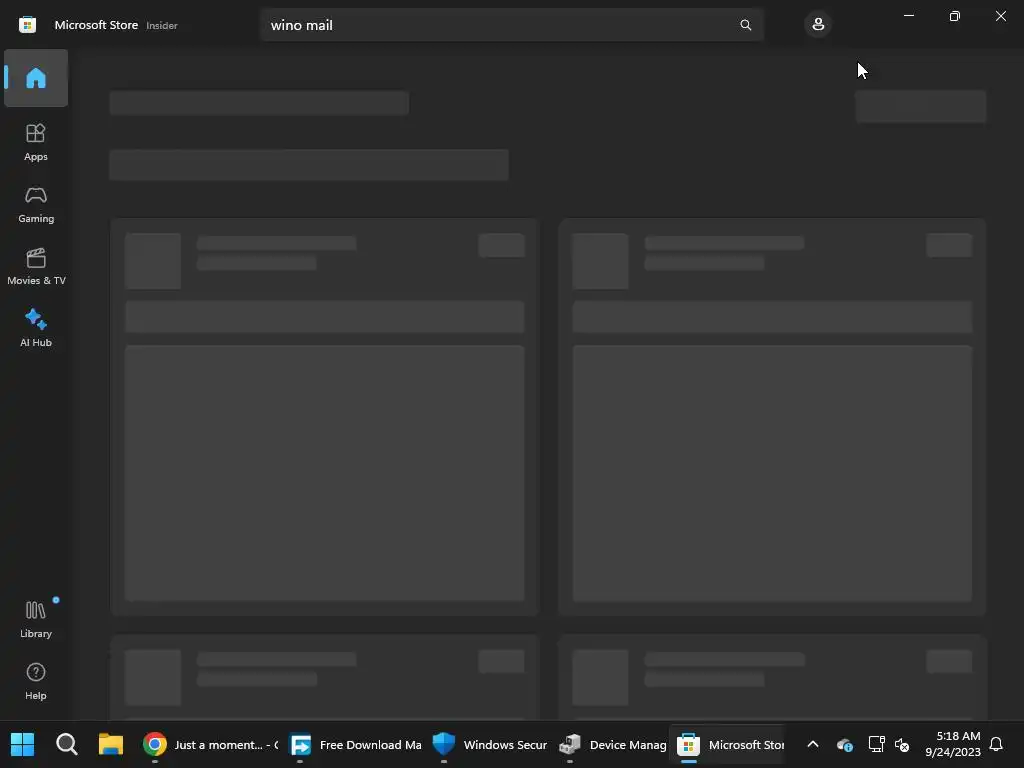Click the Microsoft Store taskbar button

click(729, 744)
